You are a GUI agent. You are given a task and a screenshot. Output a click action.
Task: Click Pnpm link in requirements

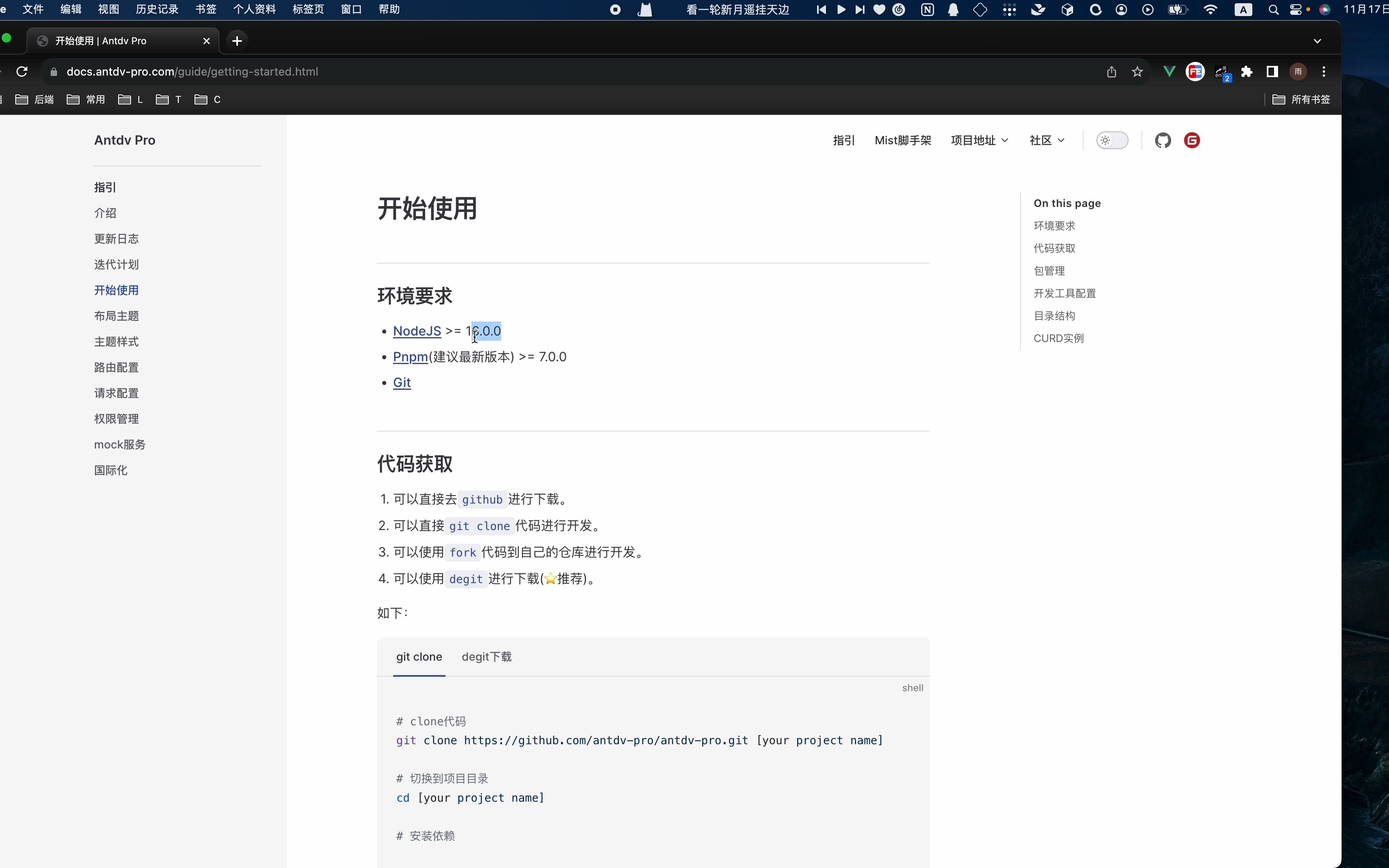coord(410,356)
